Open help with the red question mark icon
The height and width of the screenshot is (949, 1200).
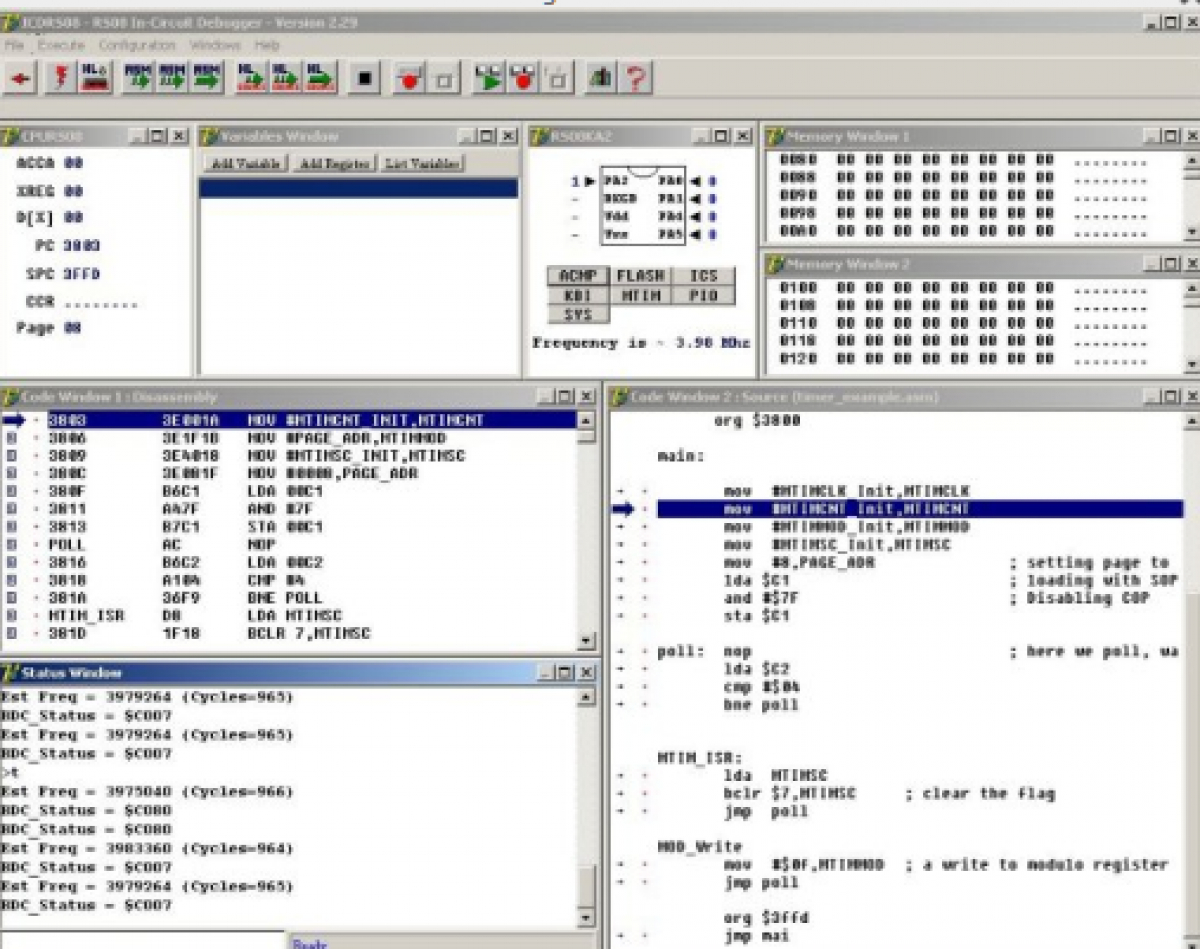click(x=635, y=78)
